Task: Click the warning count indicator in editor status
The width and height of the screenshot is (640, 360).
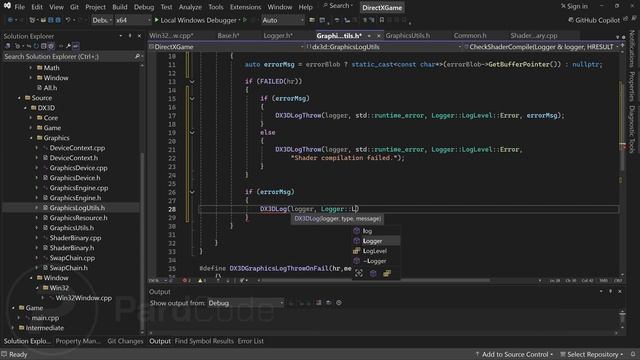Action: pos(202,280)
